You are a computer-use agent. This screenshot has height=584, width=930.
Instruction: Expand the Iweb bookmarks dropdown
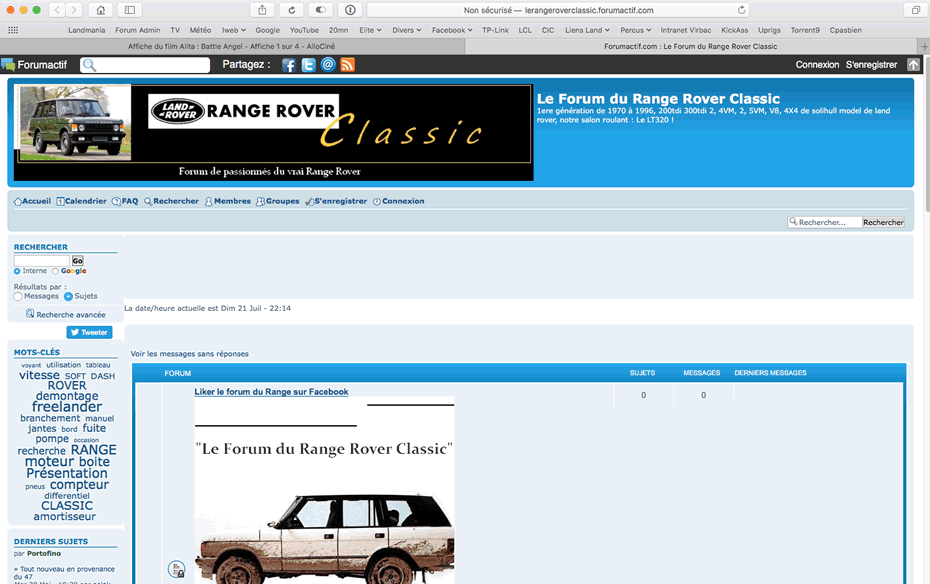pyautogui.click(x=234, y=30)
